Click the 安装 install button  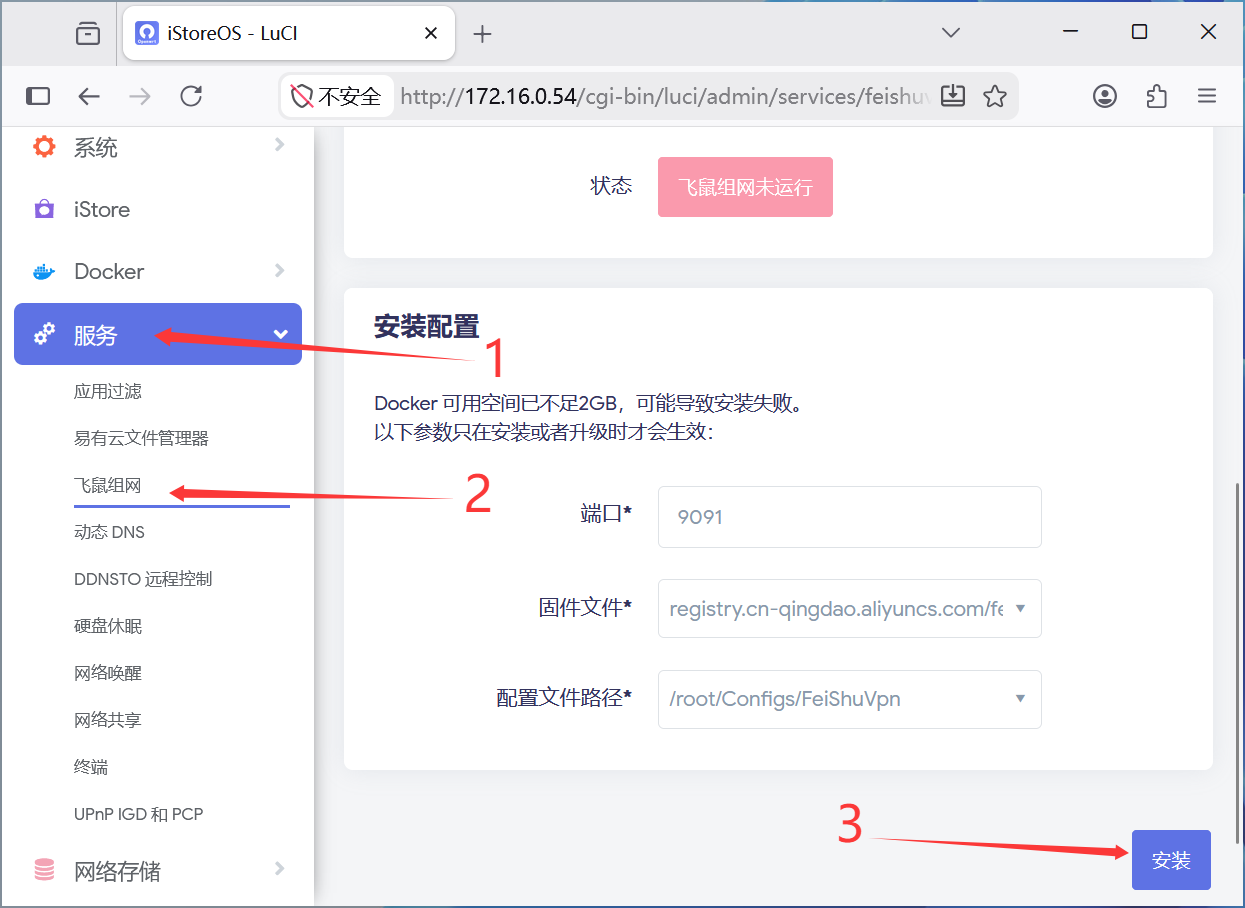[x=1171, y=860]
